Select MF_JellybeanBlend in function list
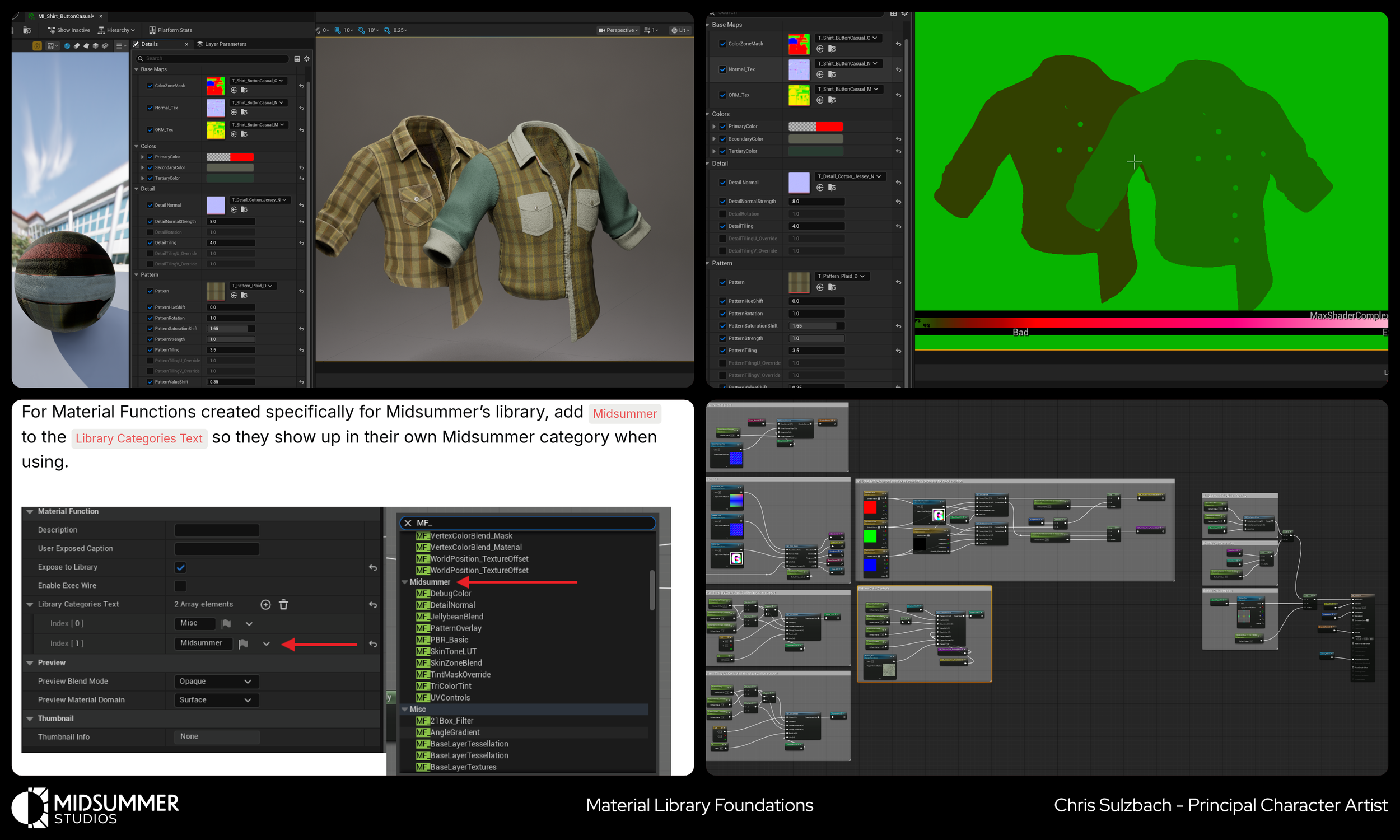Image resolution: width=1400 pixels, height=840 pixels. point(456,617)
